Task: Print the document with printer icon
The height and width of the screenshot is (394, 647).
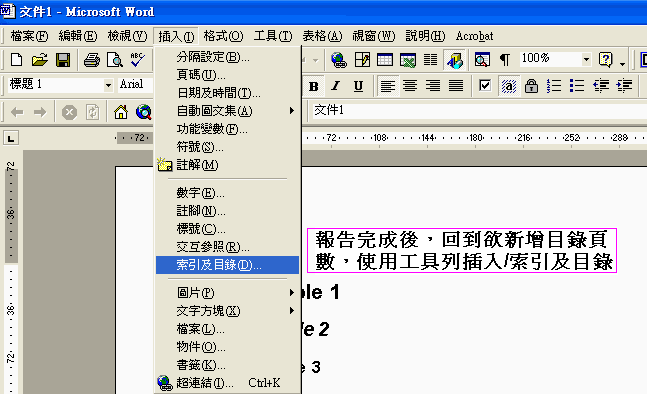Action: [92, 60]
